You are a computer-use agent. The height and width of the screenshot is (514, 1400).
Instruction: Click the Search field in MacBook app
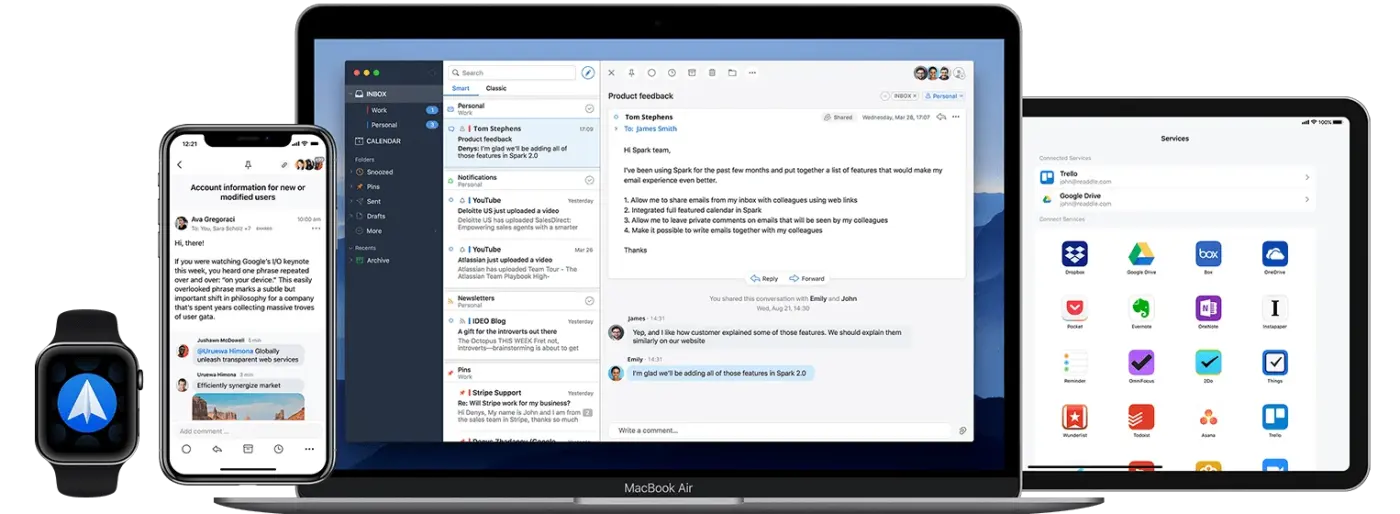(512, 73)
